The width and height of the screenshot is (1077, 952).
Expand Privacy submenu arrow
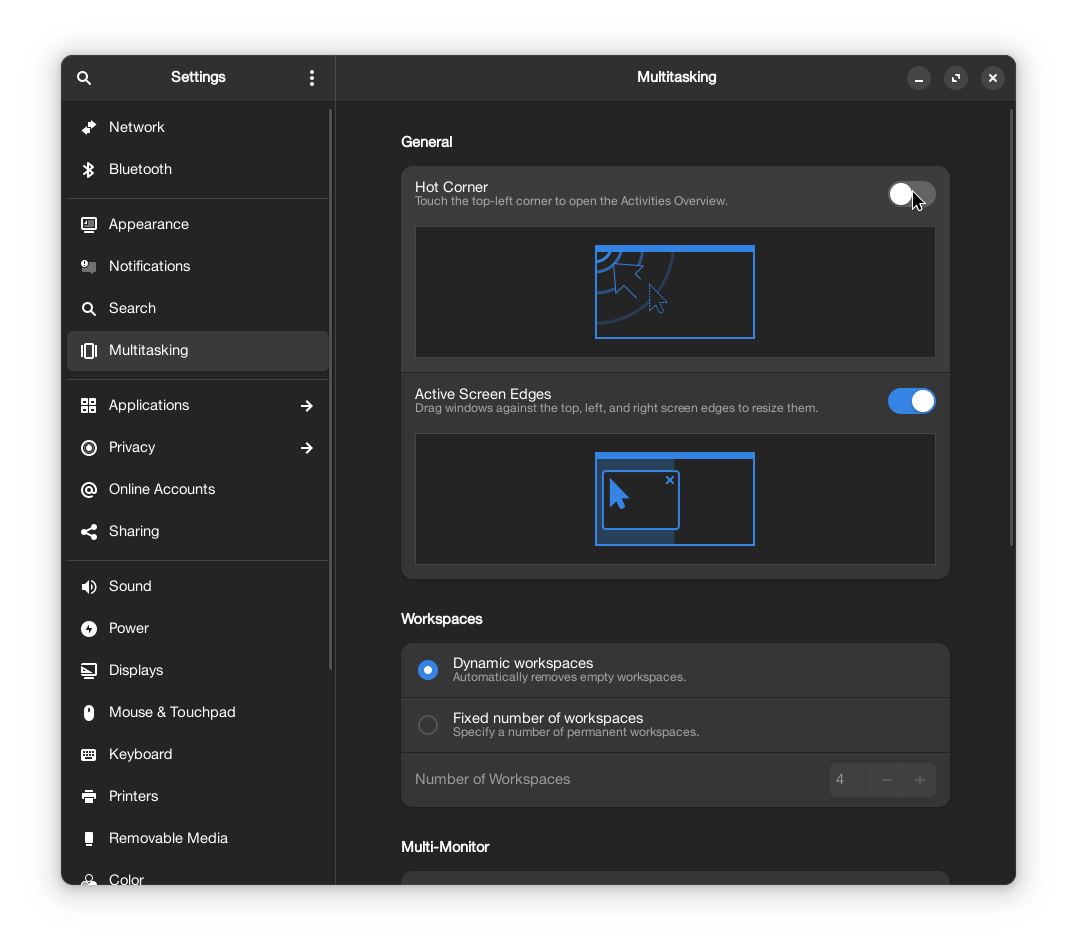click(307, 448)
